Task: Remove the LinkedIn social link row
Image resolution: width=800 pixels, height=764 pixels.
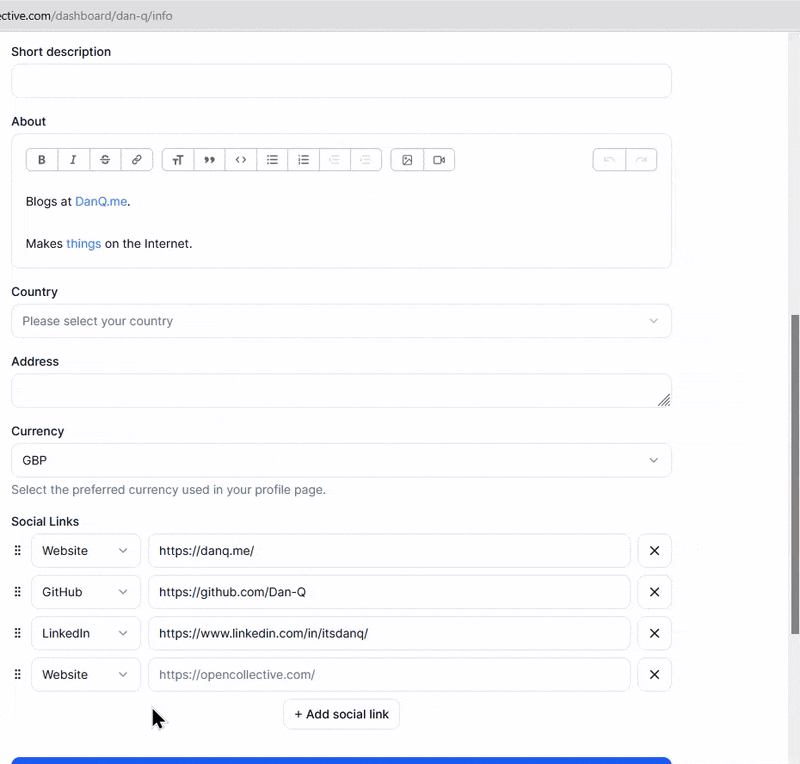Action: (x=654, y=633)
